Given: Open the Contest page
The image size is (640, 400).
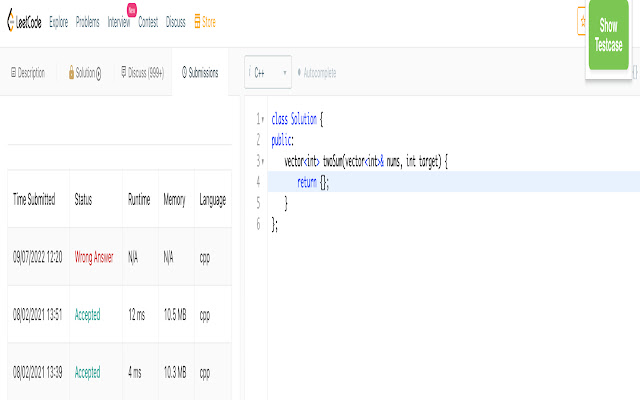Looking at the screenshot, I should [148, 22].
